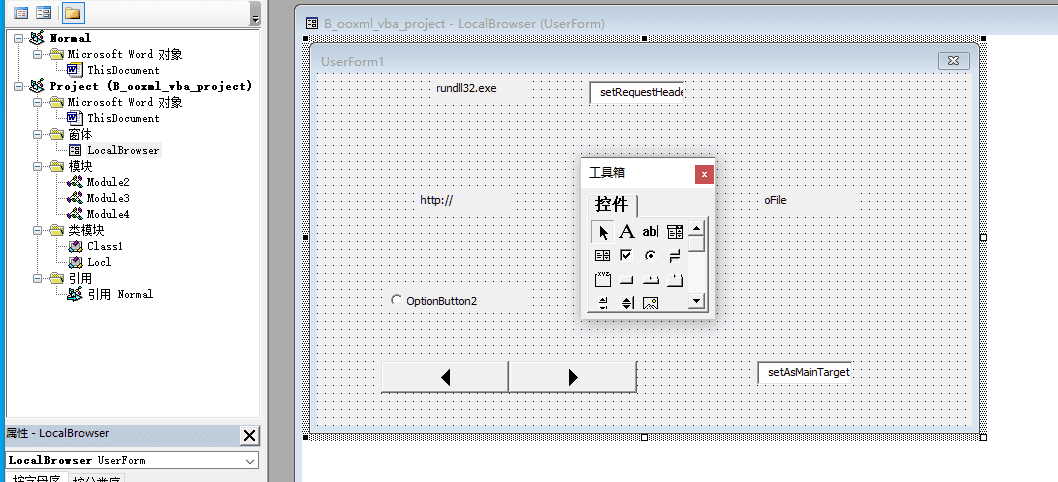1058x482 pixels.
Task: Click the UserForm1 caption title
Action: coord(352,61)
